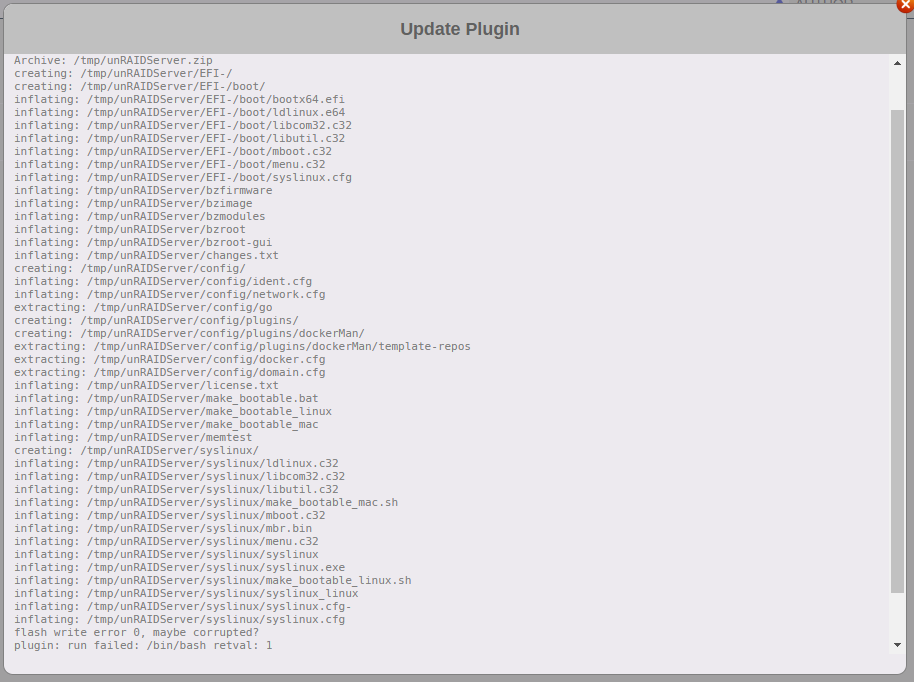Click the line inflating syslinux/libcom32.c32

tap(180, 476)
